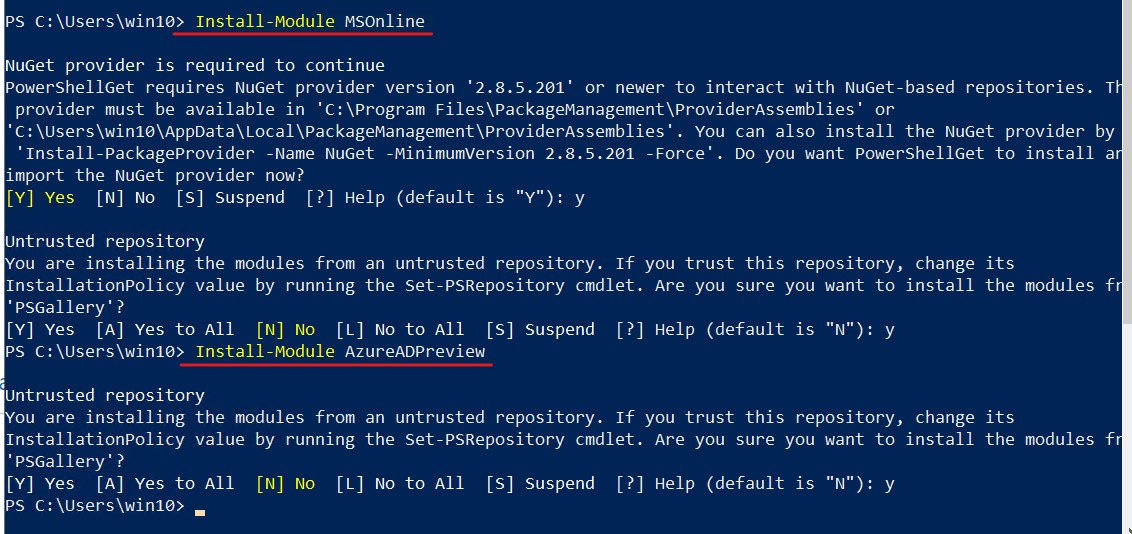
Task: Click highlighted [N] No under first Untrusted repository
Action: point(285,330)
